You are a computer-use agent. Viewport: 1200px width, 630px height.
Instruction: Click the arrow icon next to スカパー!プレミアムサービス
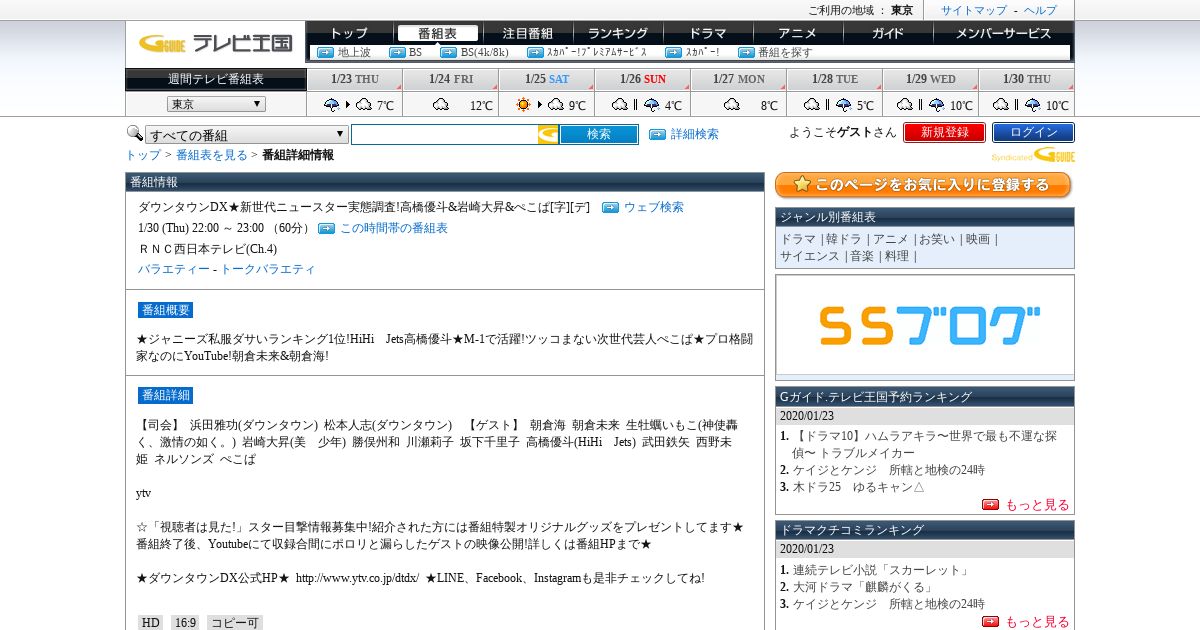533,52
